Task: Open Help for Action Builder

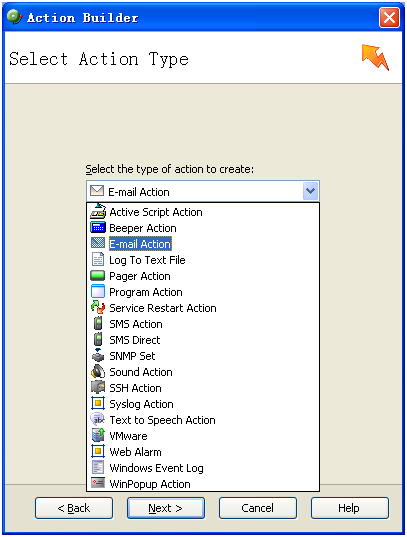Action: coord(350,508)
